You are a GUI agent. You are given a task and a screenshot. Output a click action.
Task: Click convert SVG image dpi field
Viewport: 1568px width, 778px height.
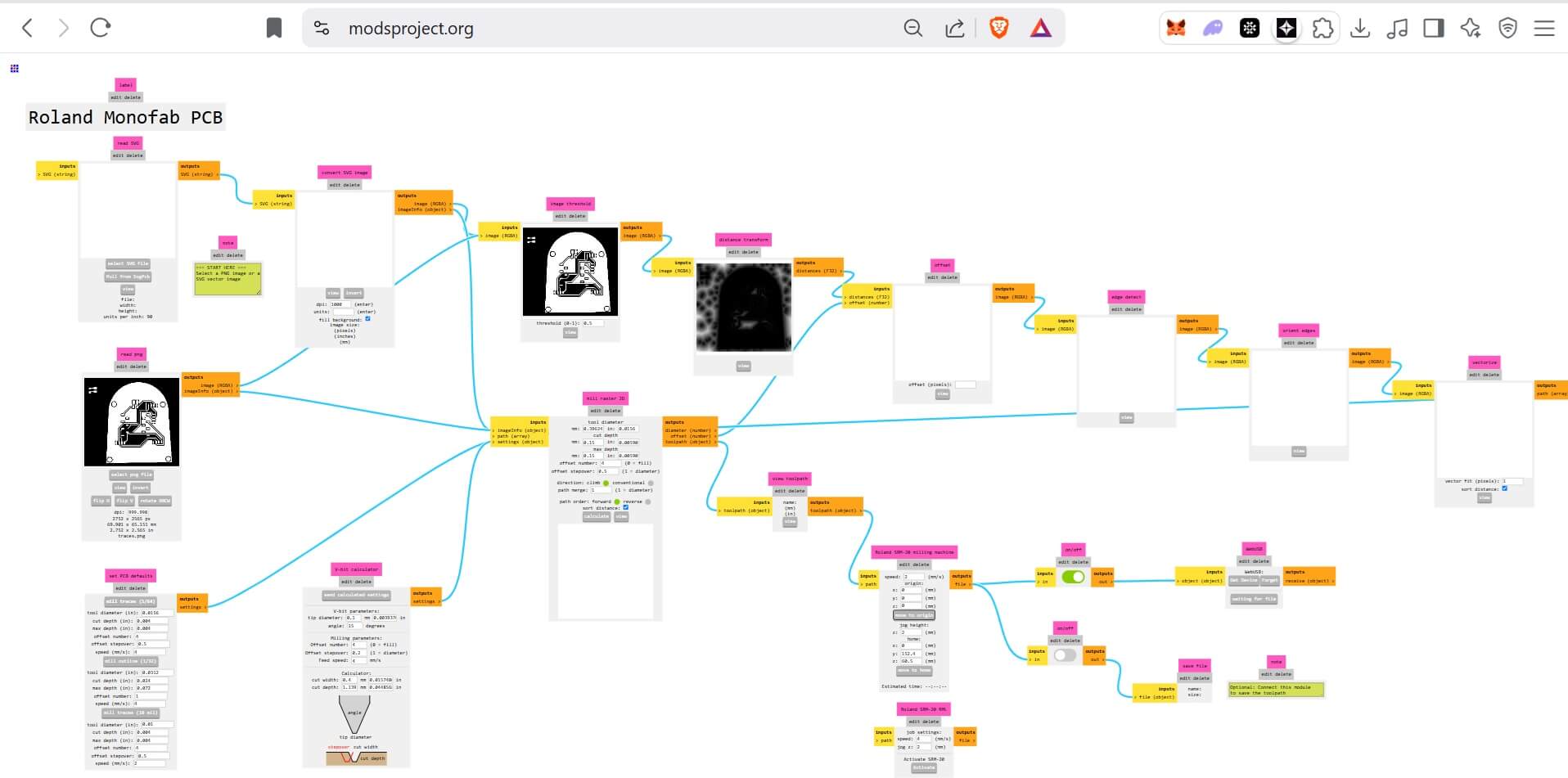341,304
